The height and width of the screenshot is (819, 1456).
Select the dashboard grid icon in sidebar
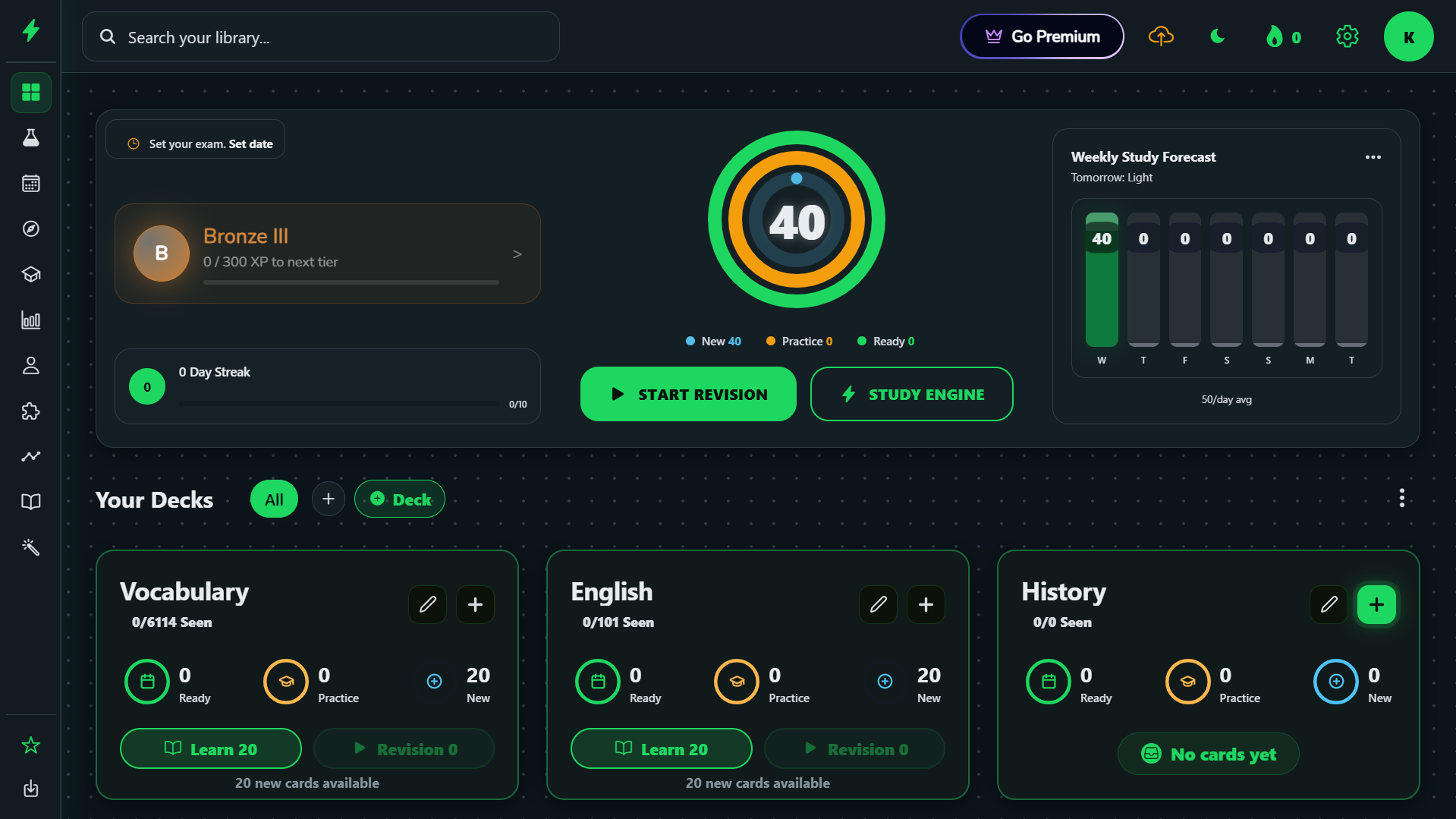click(31, 93)
